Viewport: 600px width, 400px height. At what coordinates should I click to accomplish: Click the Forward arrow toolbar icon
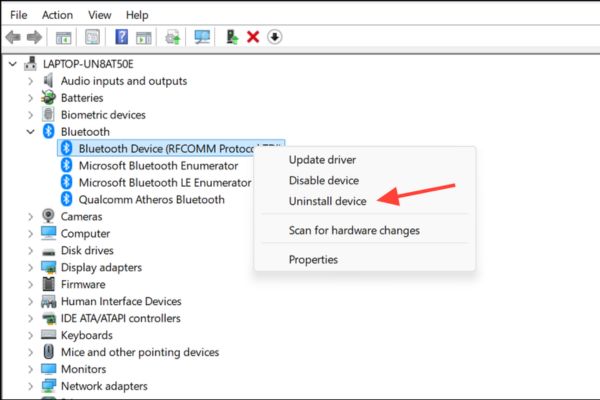[34, 37]
